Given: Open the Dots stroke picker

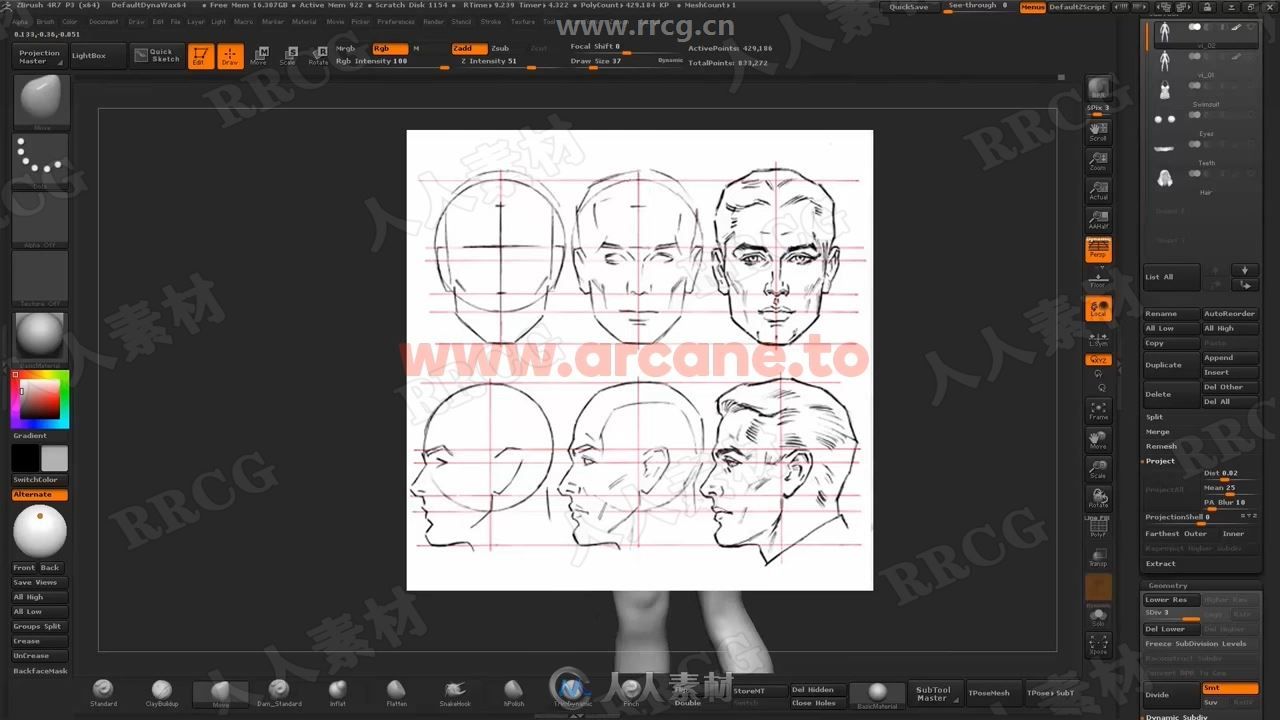Looking at the screenshot, I should click(41, 162).
